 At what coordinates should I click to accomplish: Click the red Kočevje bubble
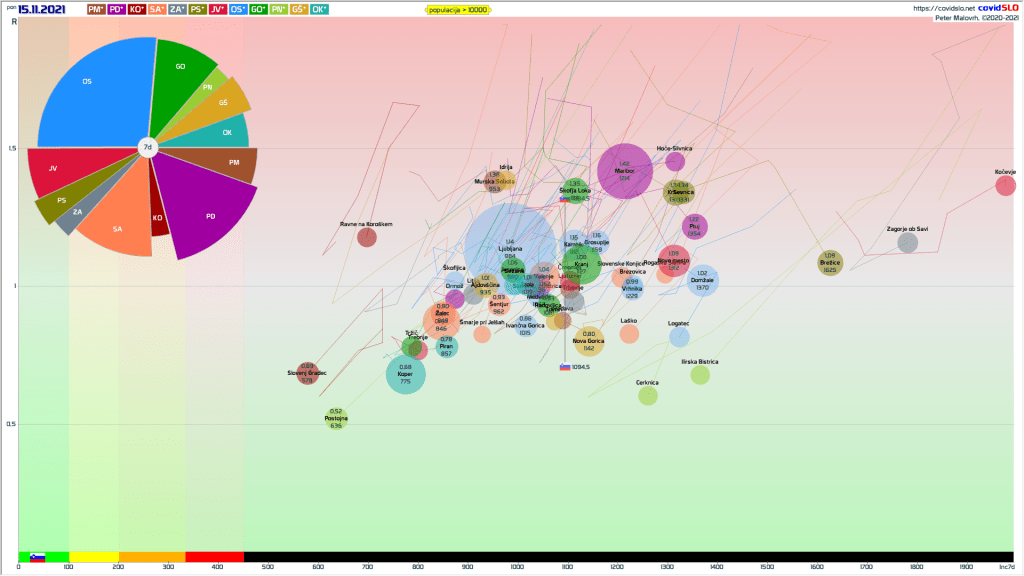tap(1005, 184)
